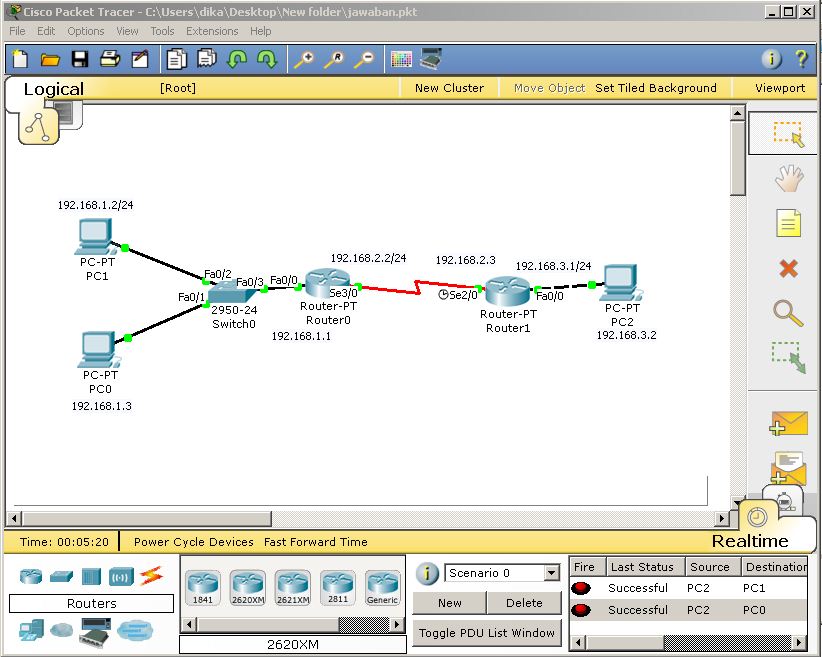Viewport: 822px width, 657px height.
Task: Fire the PC2 to PC1 PDU
Action: click(581, 588)
